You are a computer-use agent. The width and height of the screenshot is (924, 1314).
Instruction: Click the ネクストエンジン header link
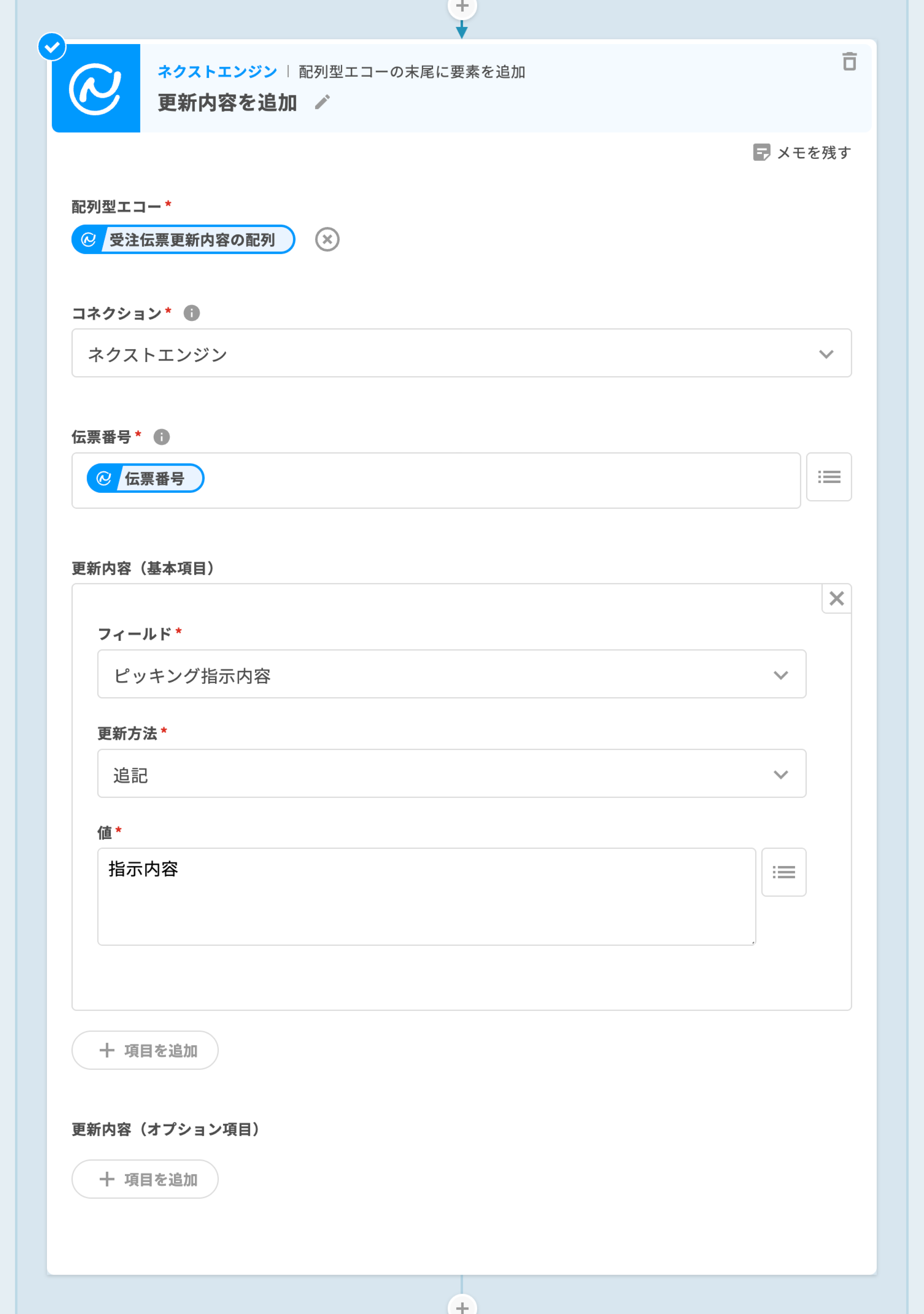click(x=217, y=71)
